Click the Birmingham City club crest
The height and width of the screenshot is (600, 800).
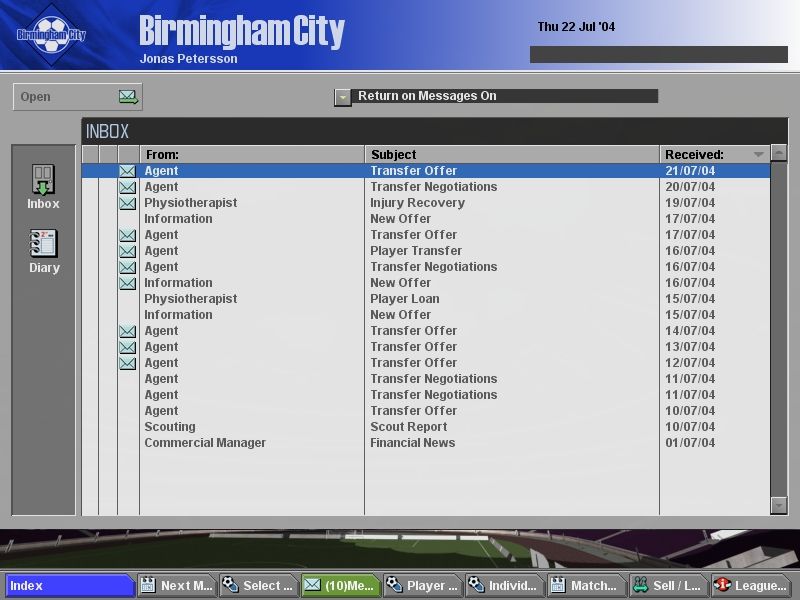[x=51, y=35]
